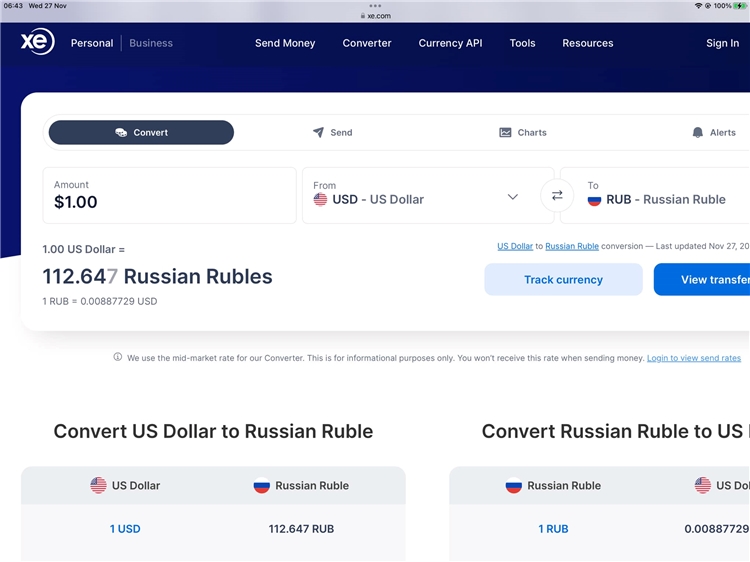
Task: Select the Personal account type
Action: [92, 43]
